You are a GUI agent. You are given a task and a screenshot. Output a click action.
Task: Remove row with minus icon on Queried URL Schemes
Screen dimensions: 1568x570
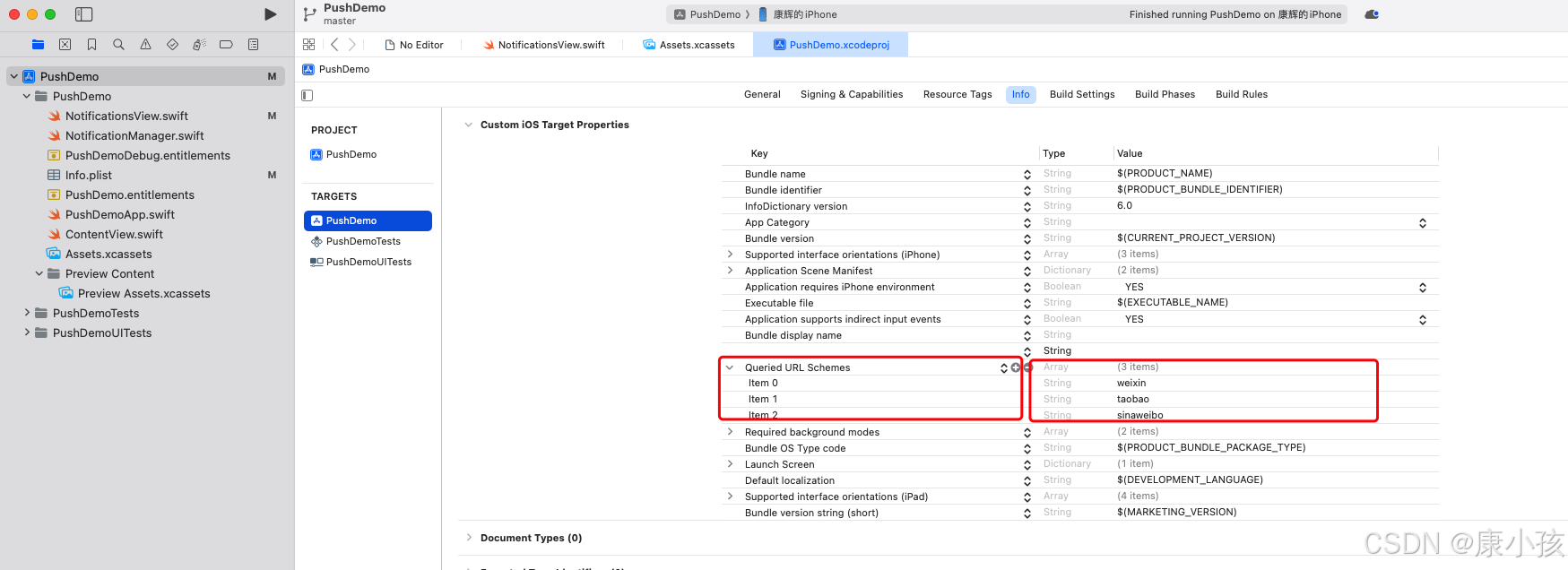click(1027, 367)
